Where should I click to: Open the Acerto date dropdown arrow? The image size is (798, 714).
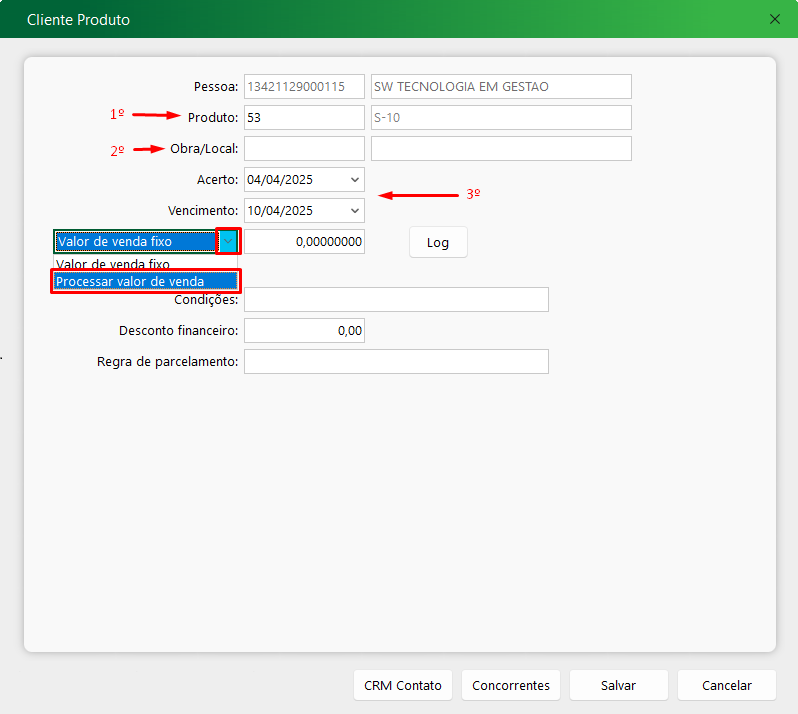pyautogui.click(x=355, y=180)
